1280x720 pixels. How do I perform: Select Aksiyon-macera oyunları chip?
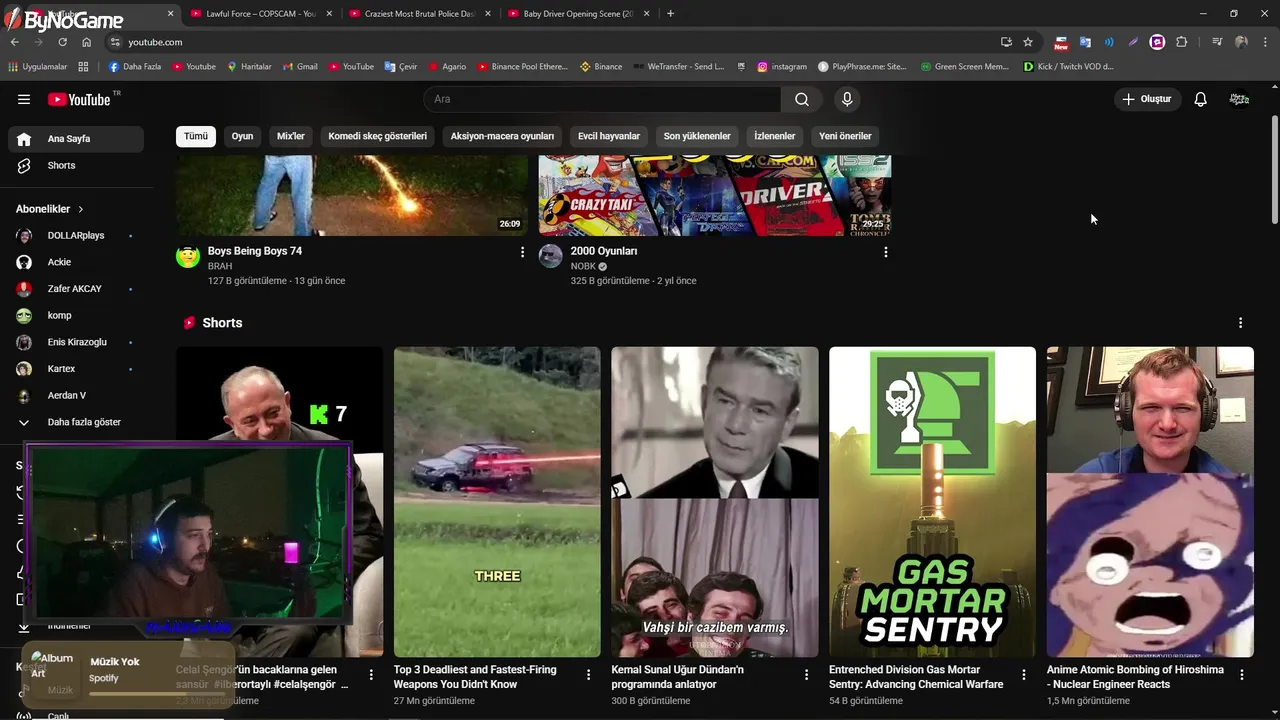pyautogui.click(x=502, y=136)
